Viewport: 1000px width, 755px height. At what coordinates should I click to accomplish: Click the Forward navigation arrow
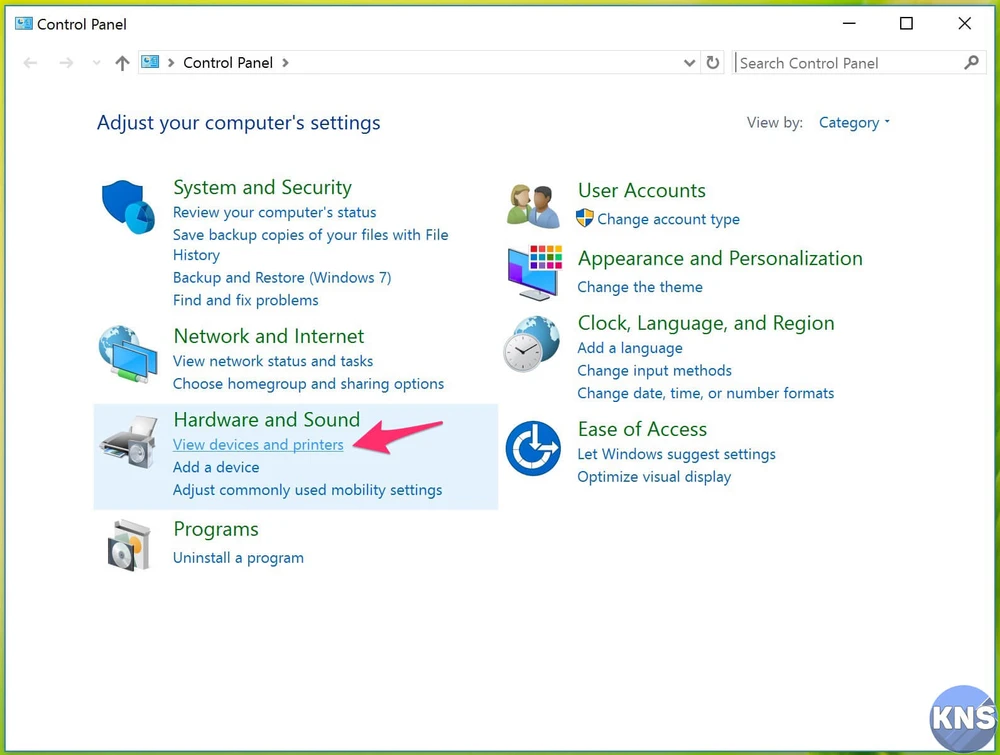pos(66,62)
